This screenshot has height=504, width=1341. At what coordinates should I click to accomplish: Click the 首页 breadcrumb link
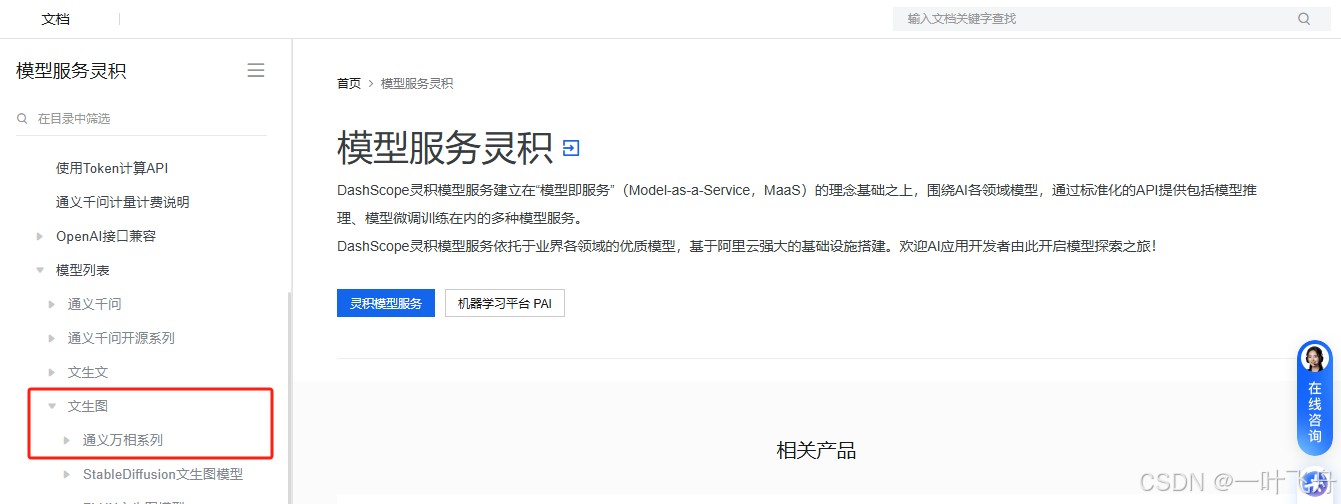pos(349,83)
